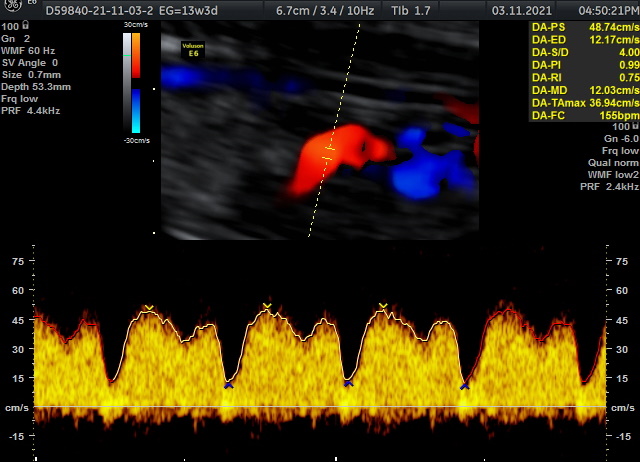The image size is (640, 462).
Task: Select the middle yellow peak systolic marker
Action: click(x=267, y=305)
